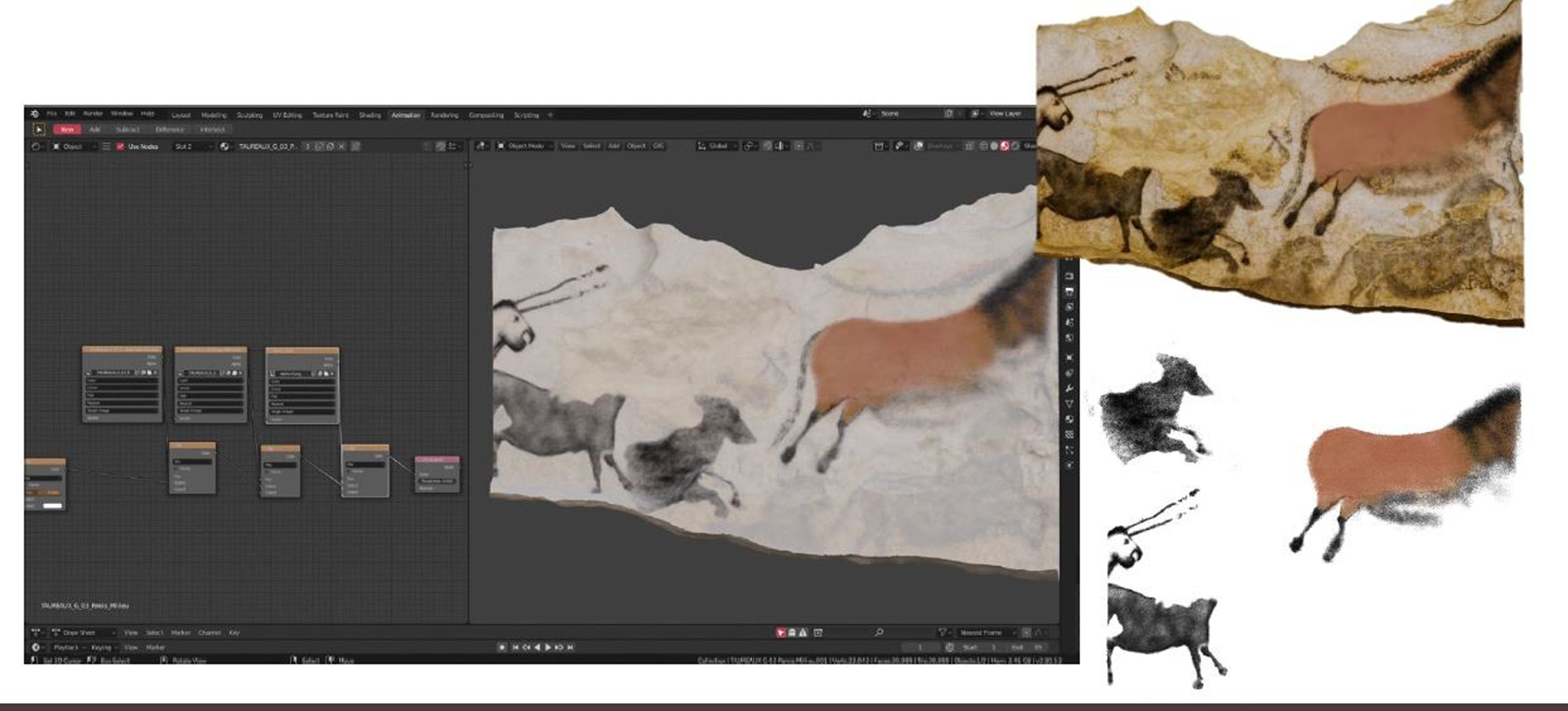Switch to the Texture Paint workspace tab

click(330, 115)
